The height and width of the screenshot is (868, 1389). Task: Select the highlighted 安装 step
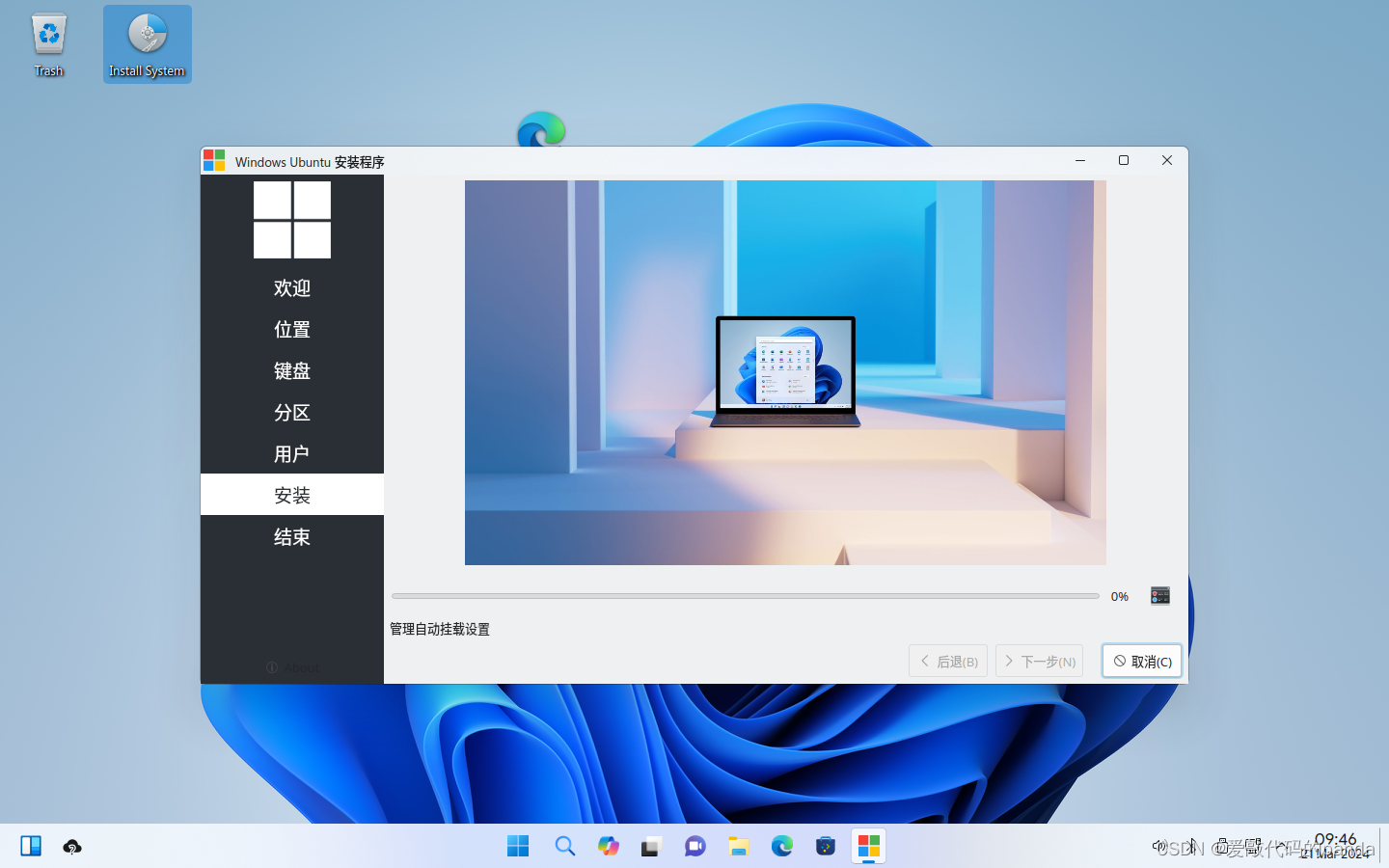[292, 495]
